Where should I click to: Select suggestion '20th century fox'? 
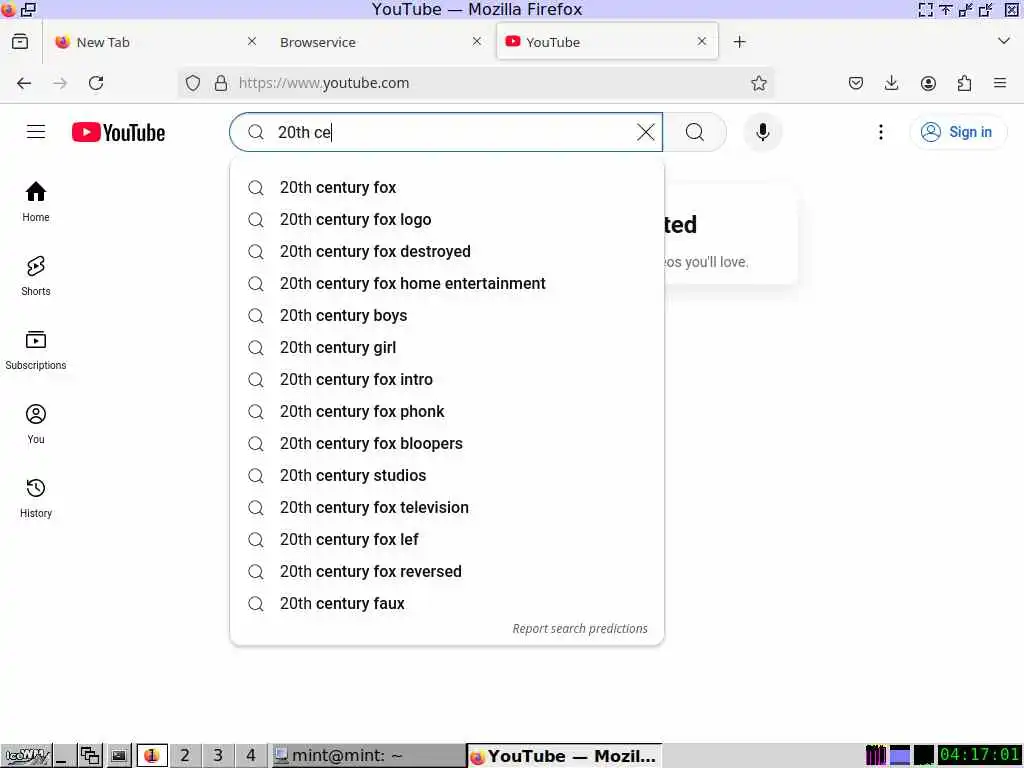[x=447, y=187]
